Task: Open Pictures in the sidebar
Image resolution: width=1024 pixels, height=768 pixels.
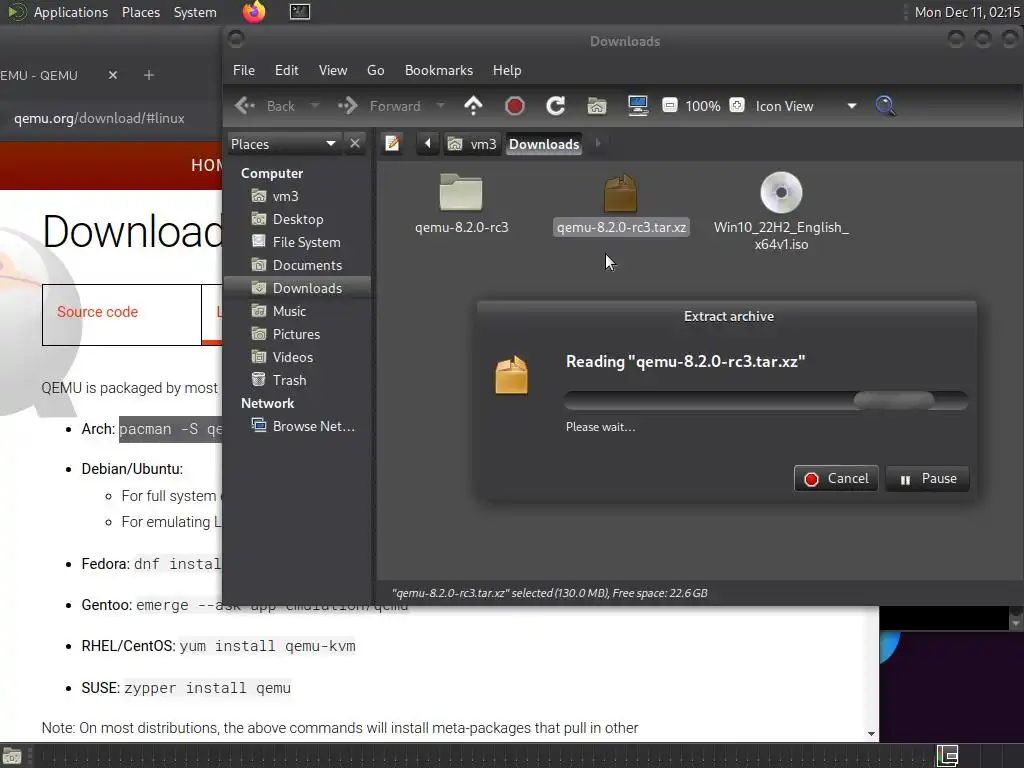Action: point(298,334)
